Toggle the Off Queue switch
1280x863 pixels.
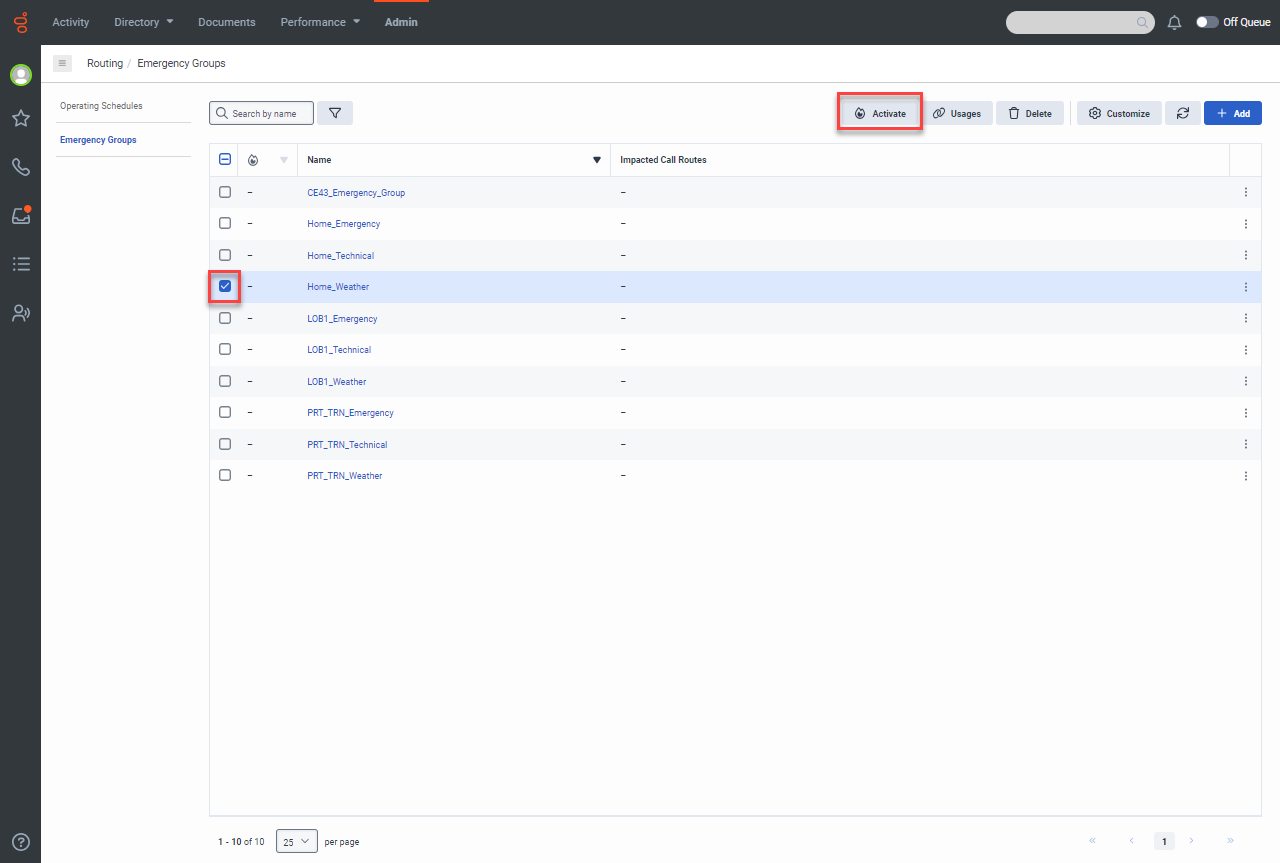1207,22
